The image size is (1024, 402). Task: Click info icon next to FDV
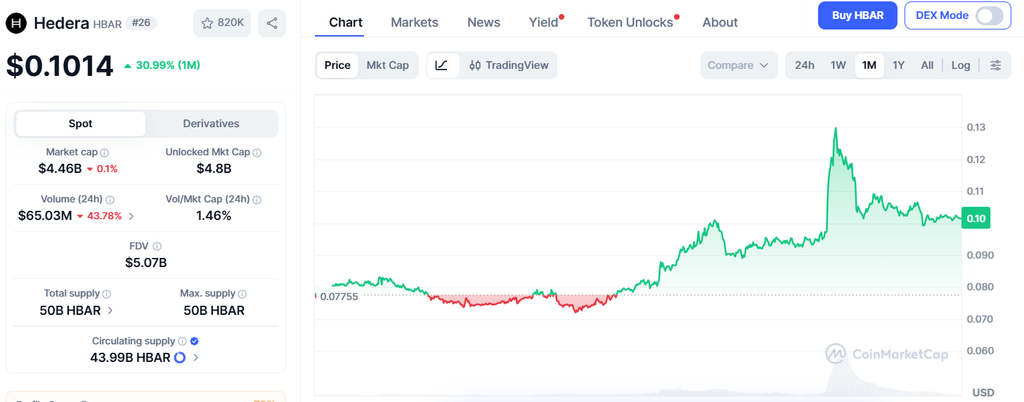[157, 247]
